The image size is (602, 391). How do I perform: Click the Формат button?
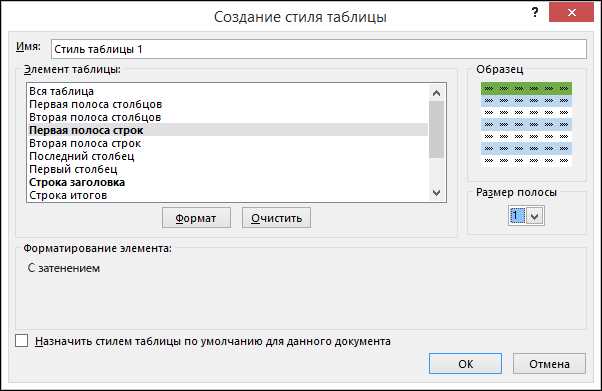[x=196, y=218]
